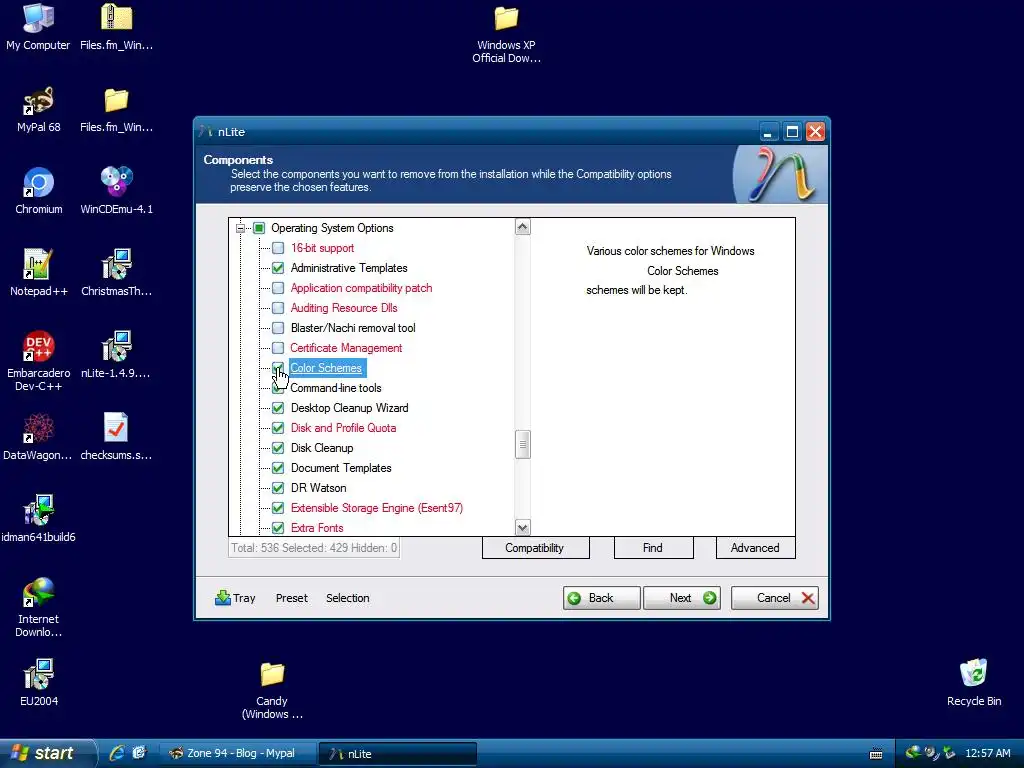1024x768 pixels.
Task: Open the Recycle Bin
Action: pos(973,682)
